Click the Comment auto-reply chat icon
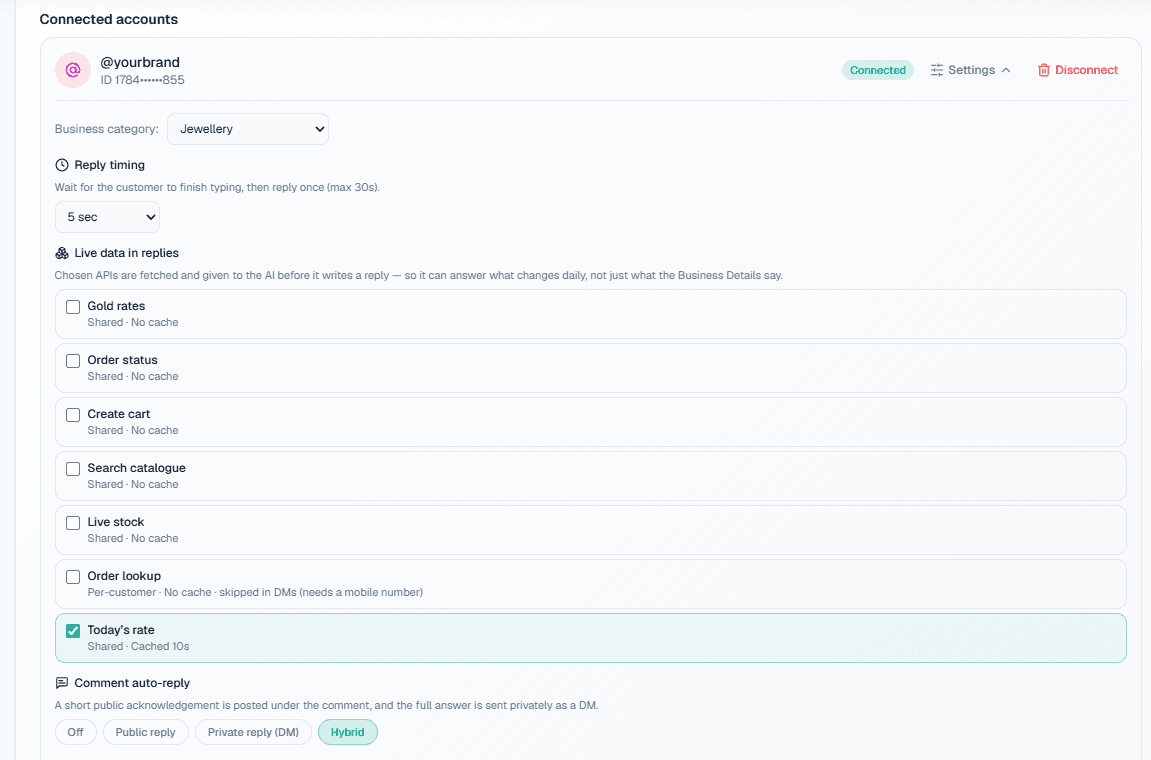Viewport: 1151px width, 760px height. 62,683
